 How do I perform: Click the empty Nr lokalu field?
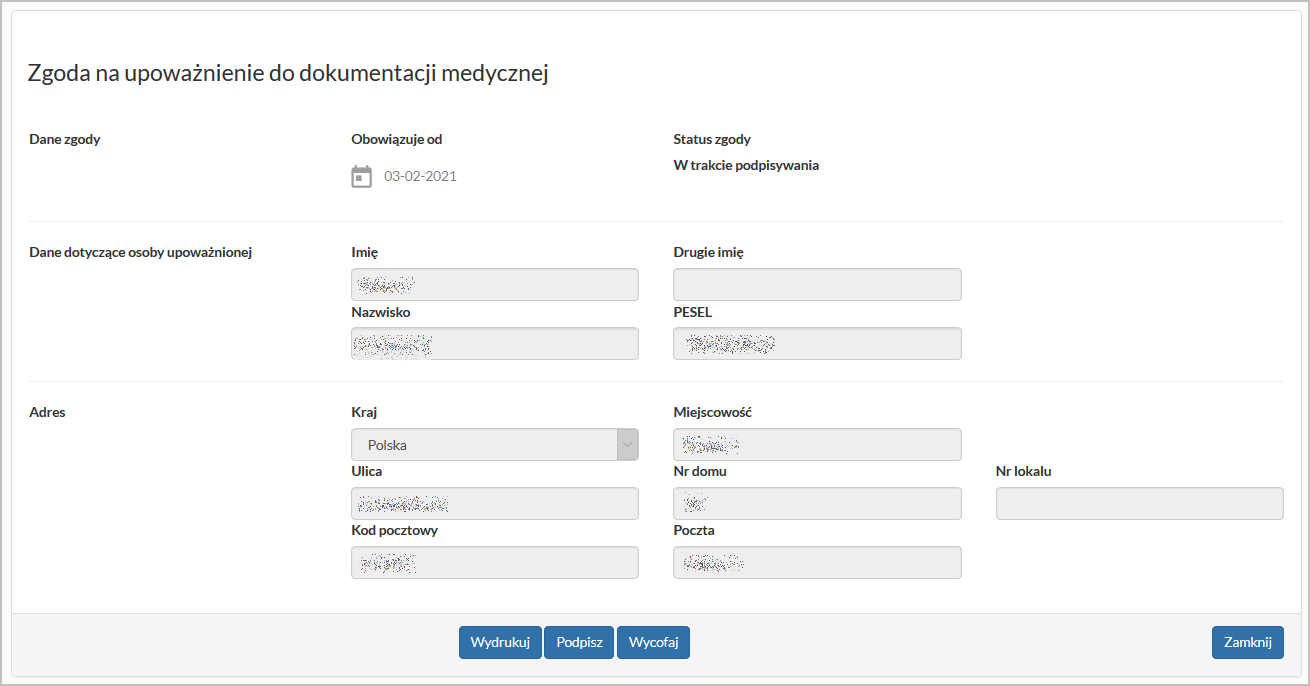point(1139,504)
